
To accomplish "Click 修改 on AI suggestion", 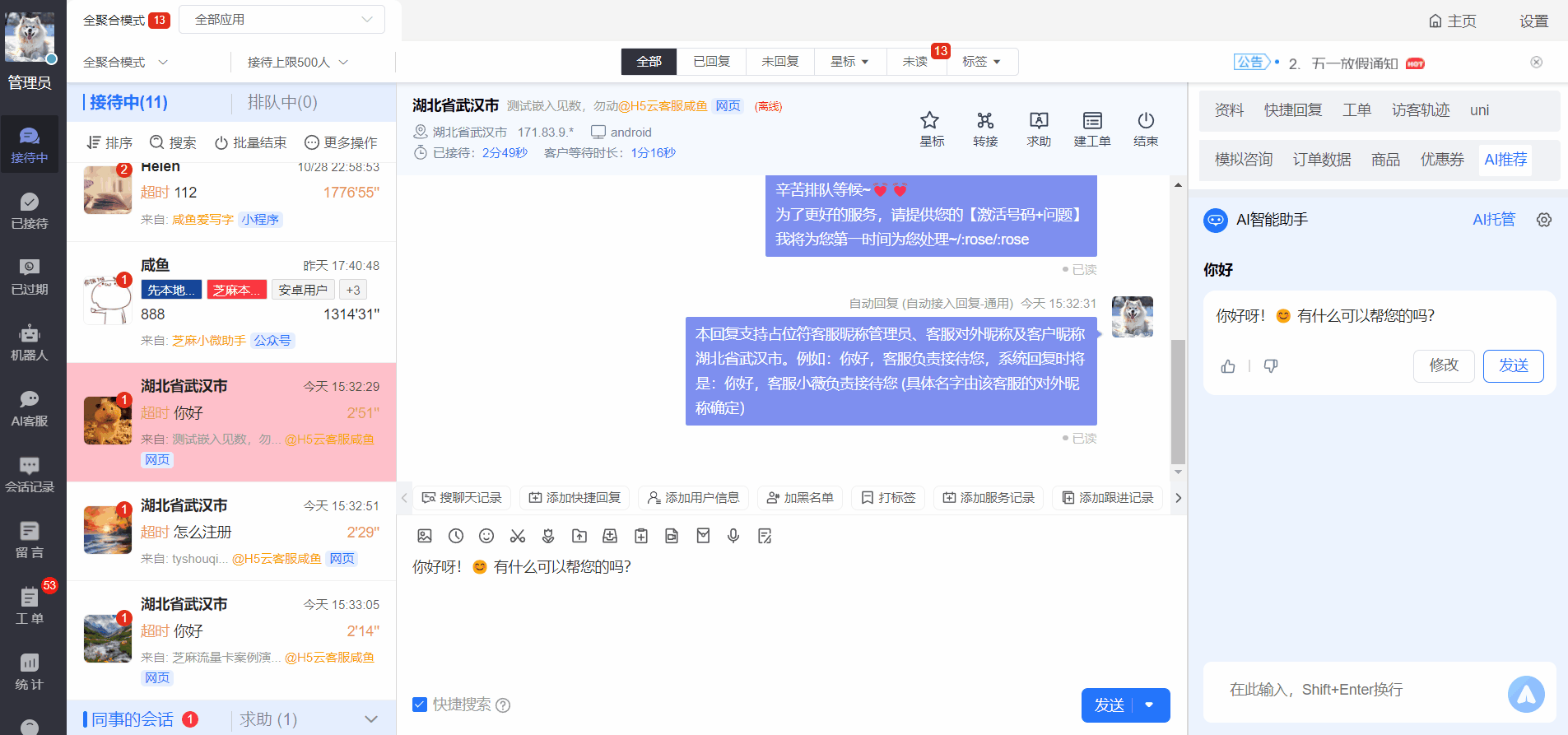I will click(x=1444, y=365).
